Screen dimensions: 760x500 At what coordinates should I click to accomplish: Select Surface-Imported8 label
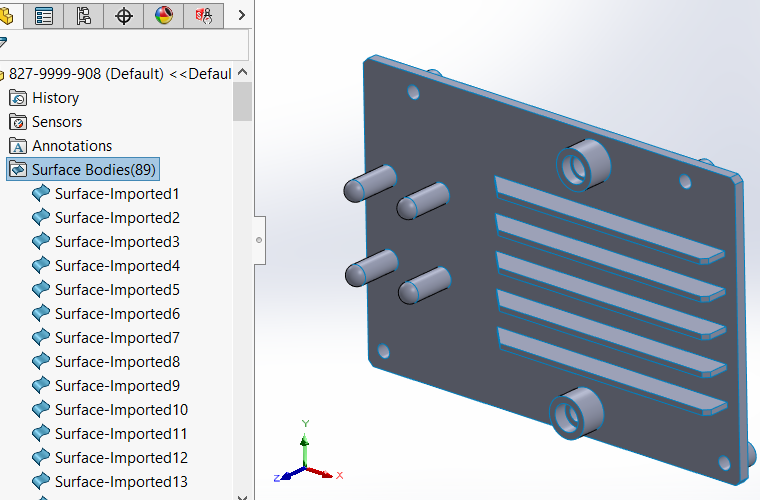[117, 361]
